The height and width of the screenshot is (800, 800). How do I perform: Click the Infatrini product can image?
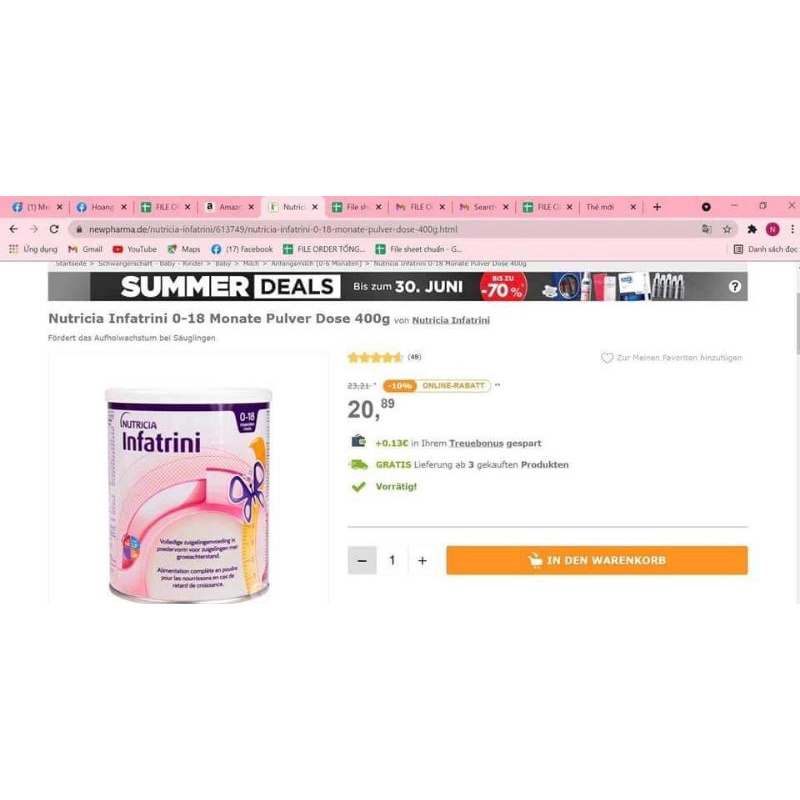point(188,495)
